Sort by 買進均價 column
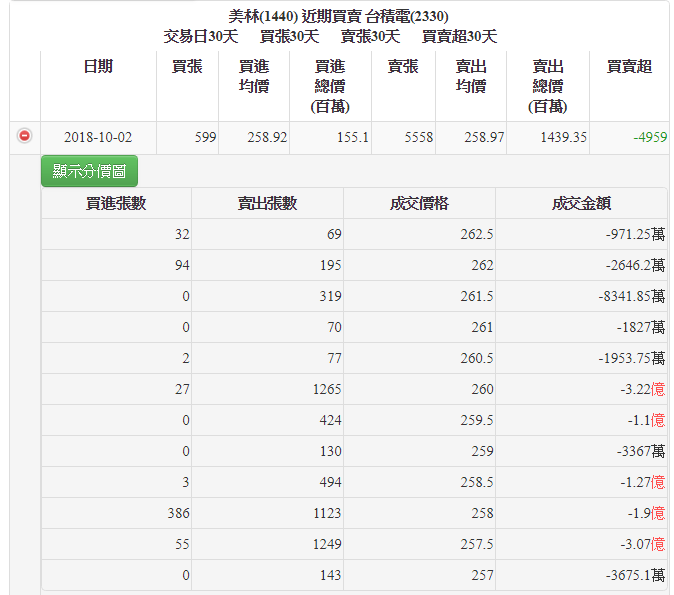 click(254, 76)
